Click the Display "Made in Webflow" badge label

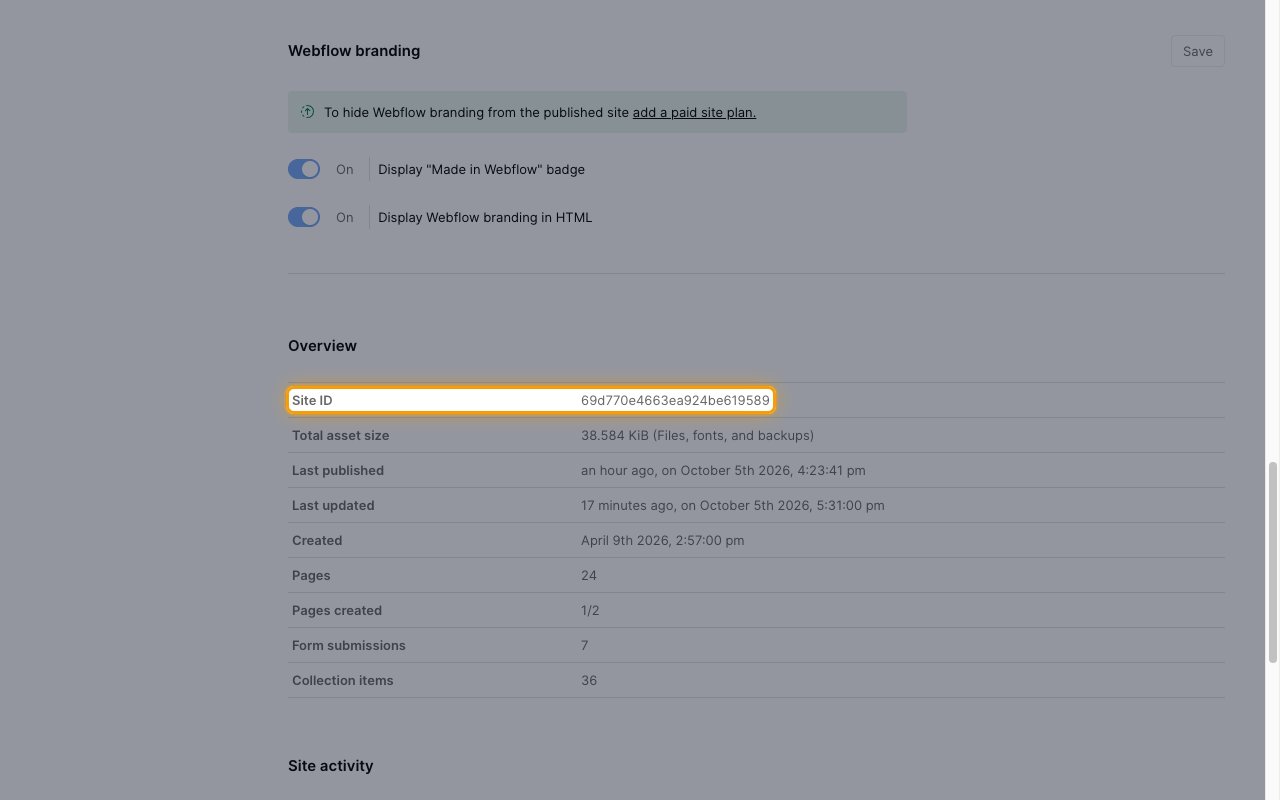pos(481,169)
